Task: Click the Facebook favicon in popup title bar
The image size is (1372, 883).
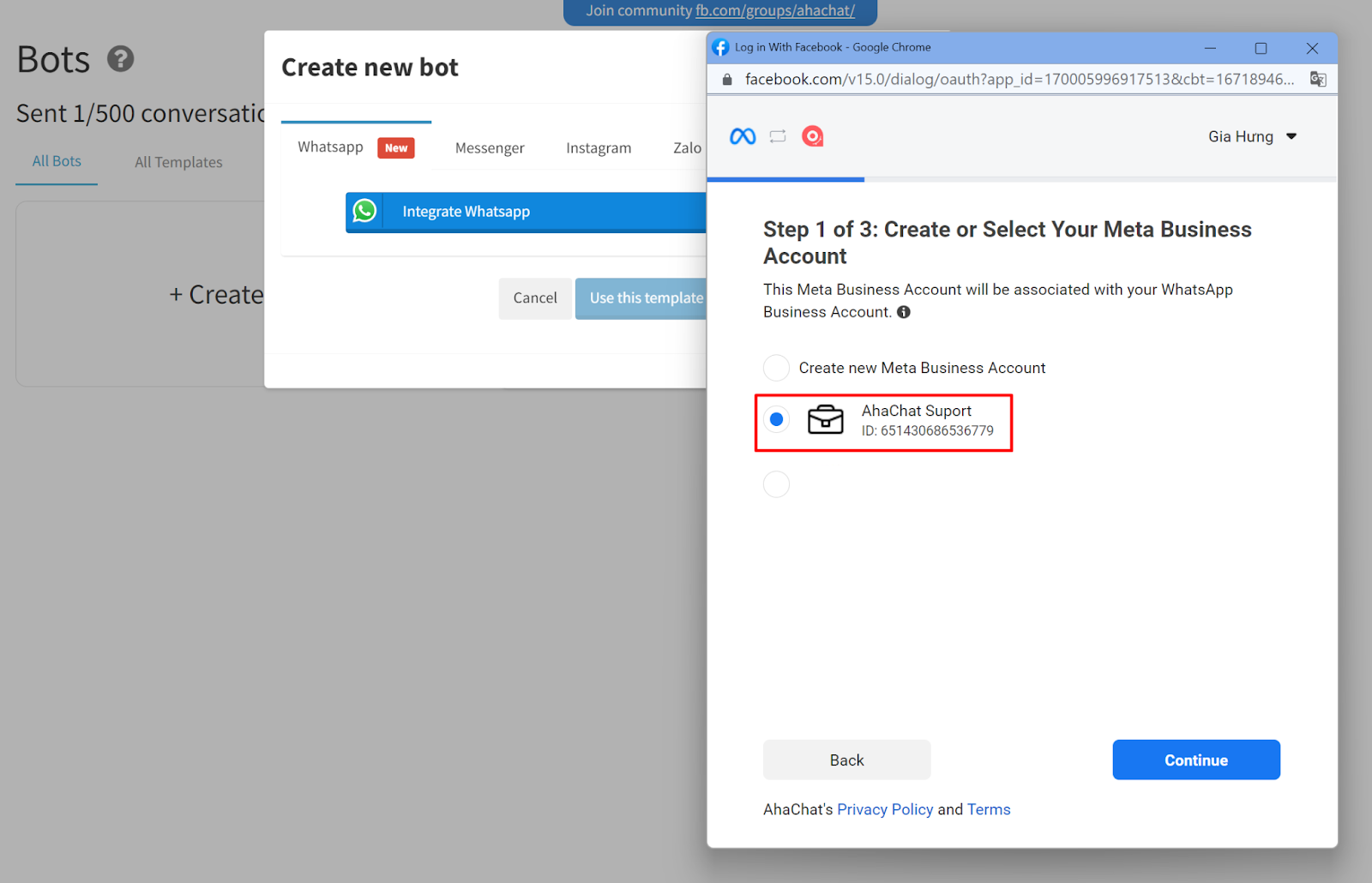Action: click(721, 47)
